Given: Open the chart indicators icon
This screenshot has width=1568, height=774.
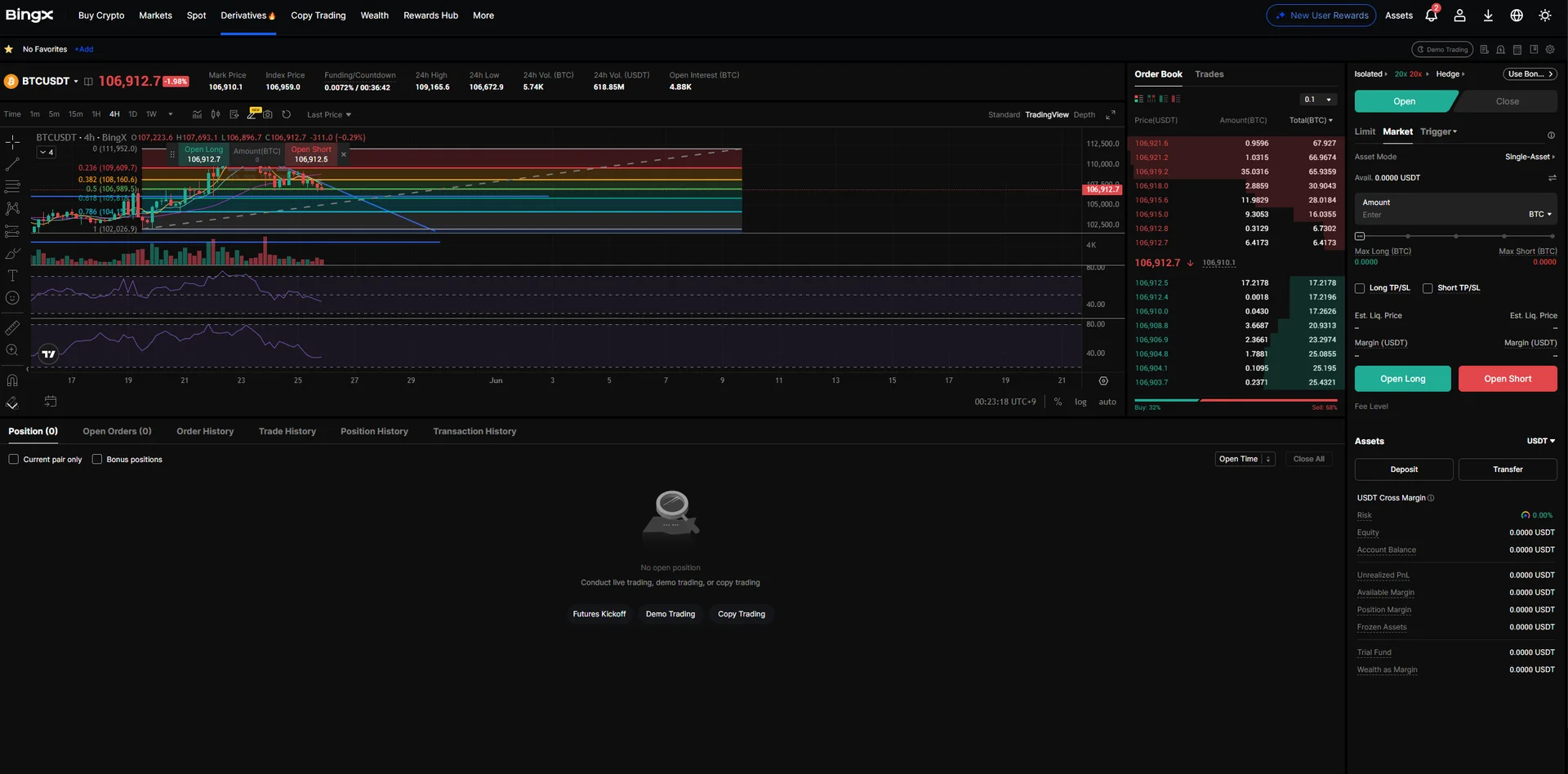Looking at the screenshot, I should click(197, 114).
